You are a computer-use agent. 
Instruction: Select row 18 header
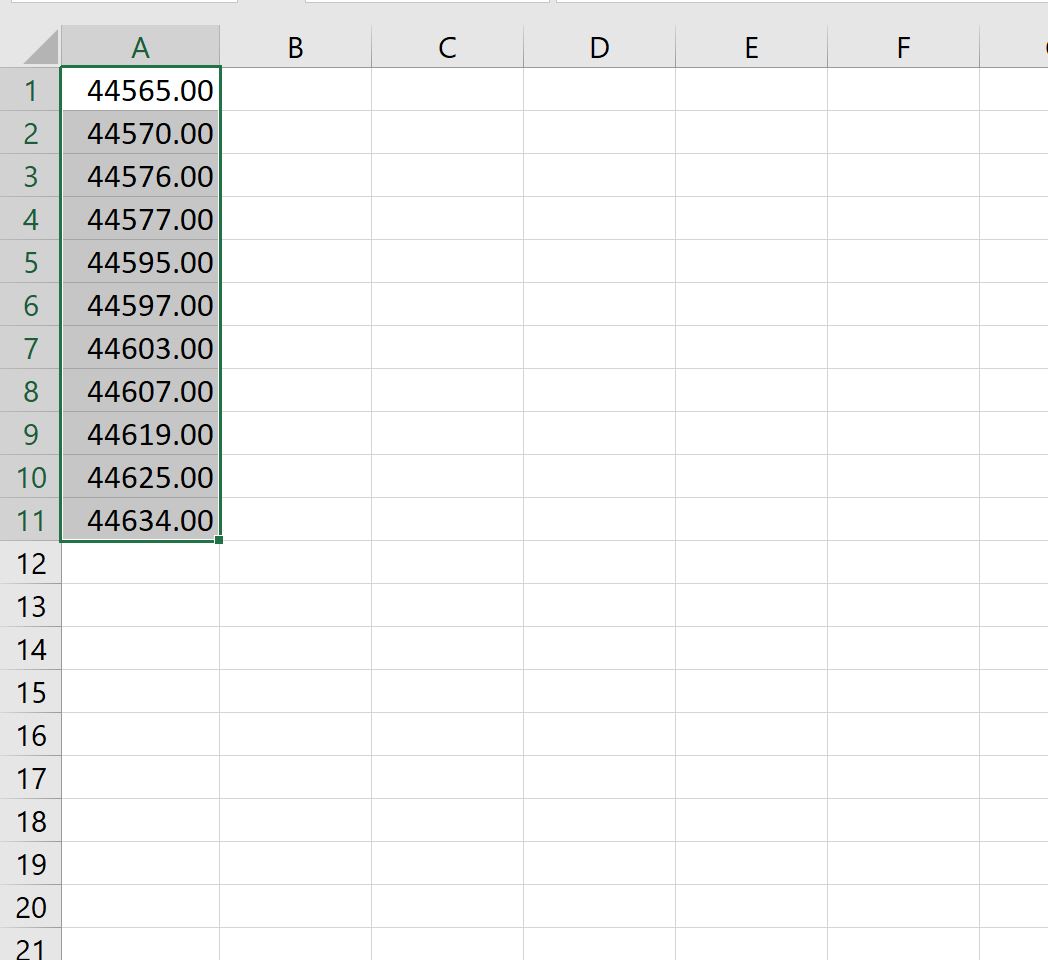(x=30, y=820)
